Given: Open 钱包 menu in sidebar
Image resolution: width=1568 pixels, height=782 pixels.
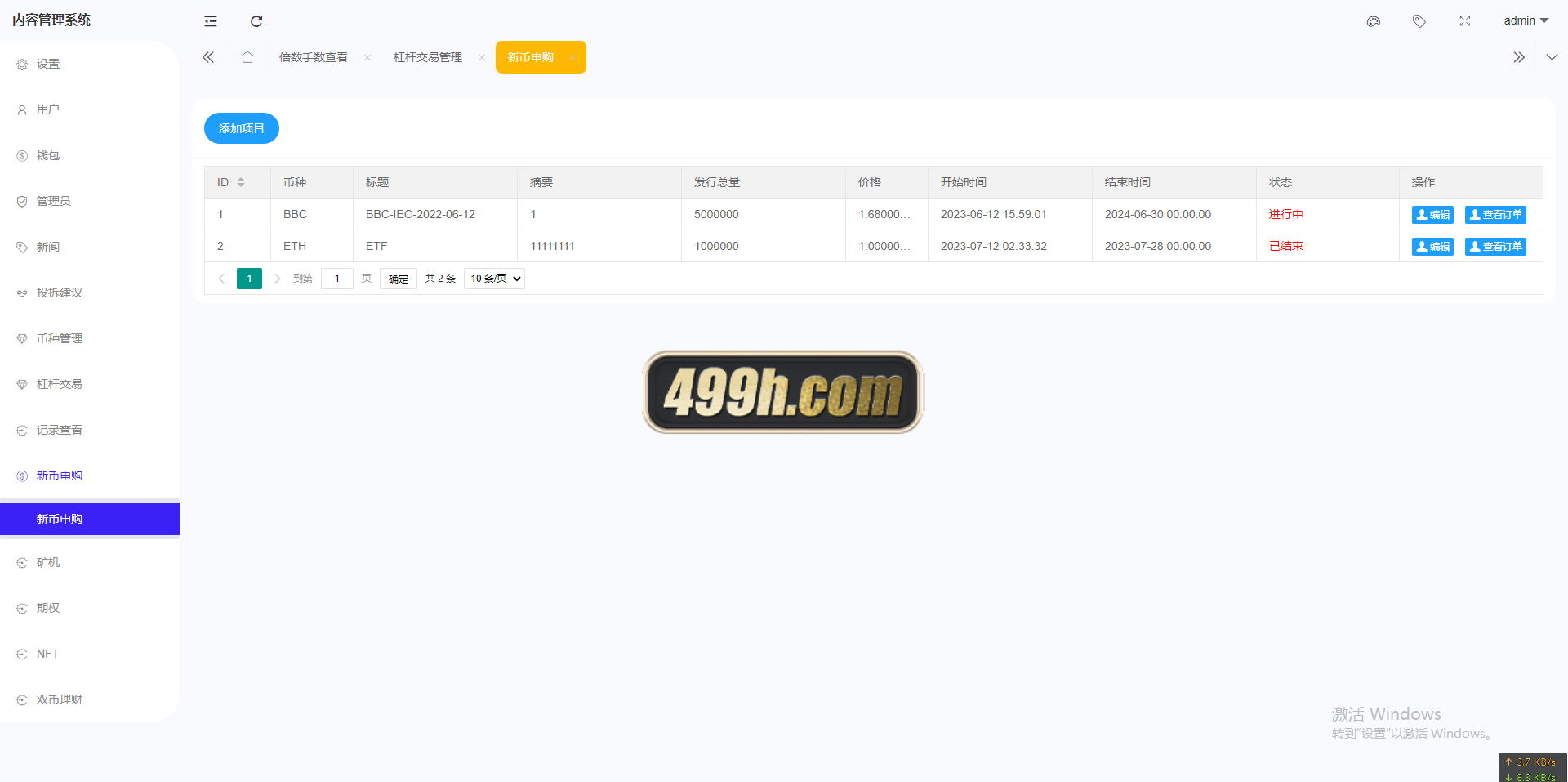Looking at the screenshot, I should [x=90, y=155].
